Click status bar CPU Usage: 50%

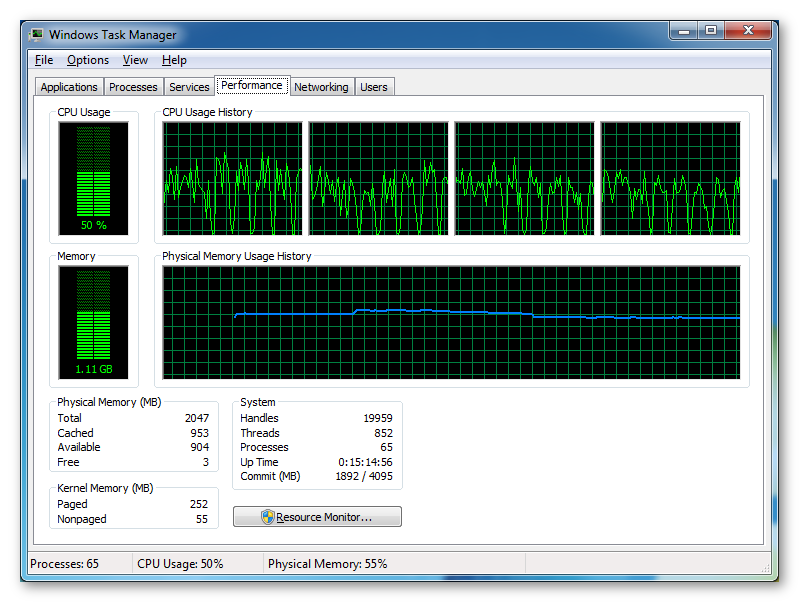[x=180, y=564]
